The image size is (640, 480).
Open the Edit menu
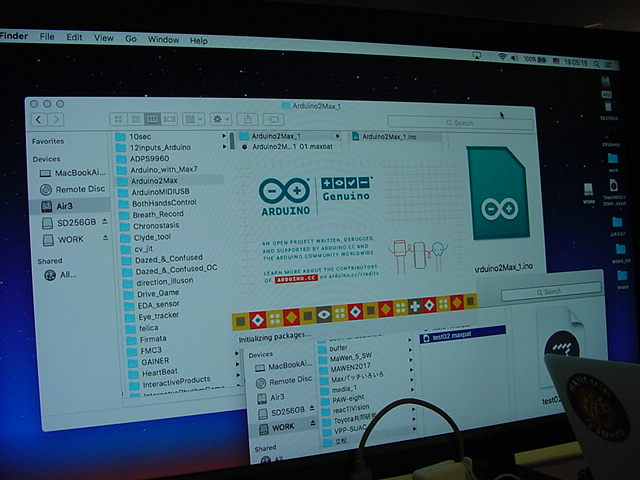[x=74, y=37]
